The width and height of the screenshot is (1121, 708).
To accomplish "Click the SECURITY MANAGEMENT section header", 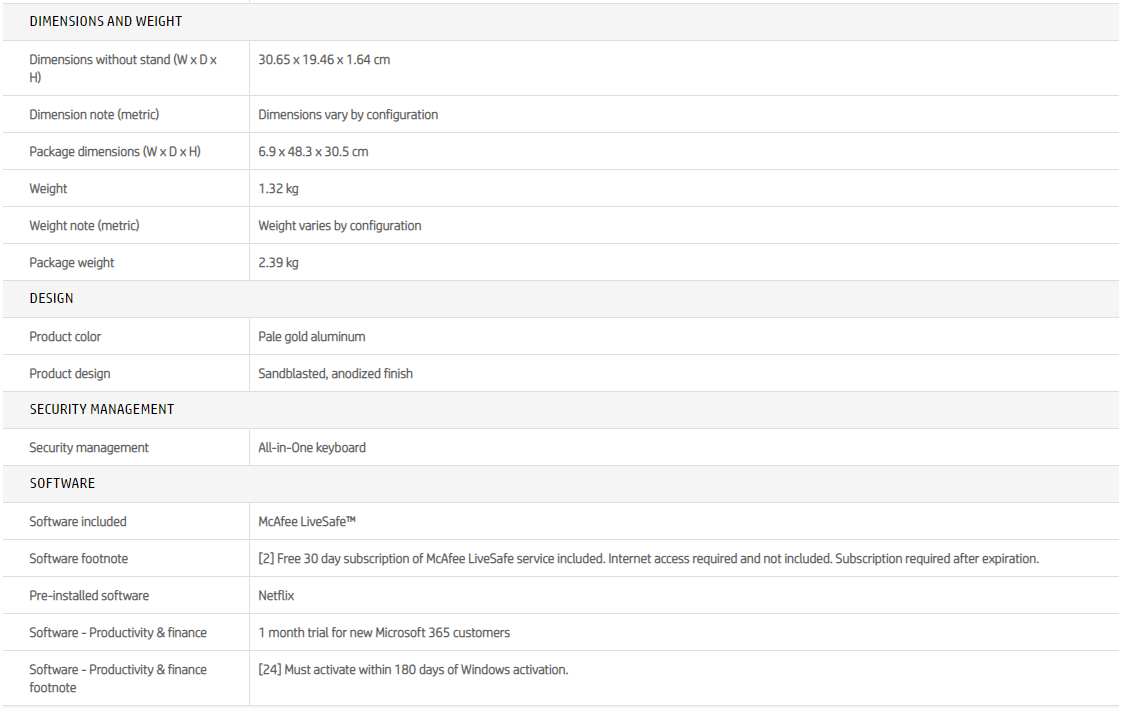I will 101,409.
